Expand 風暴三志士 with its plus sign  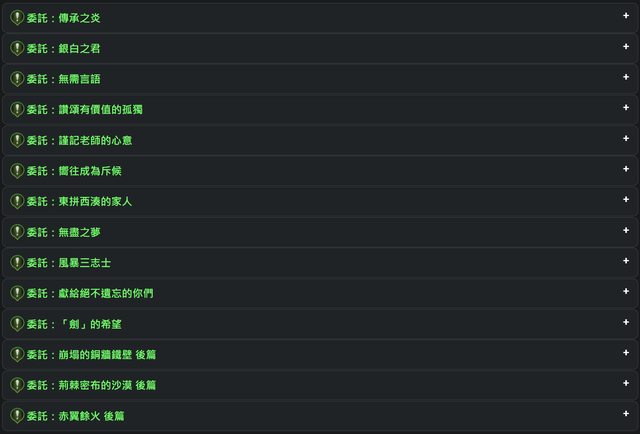pos(626,262)
